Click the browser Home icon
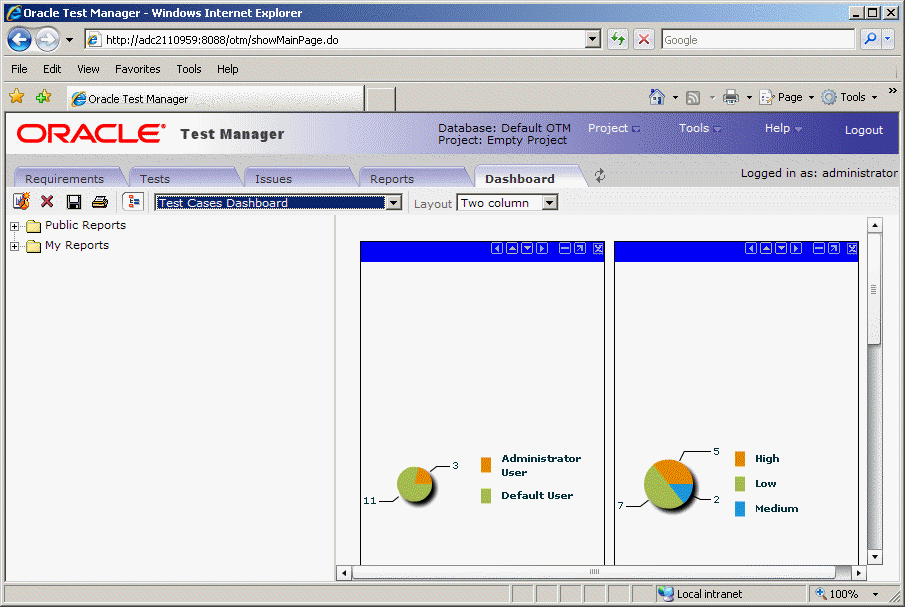 [657, 97]
